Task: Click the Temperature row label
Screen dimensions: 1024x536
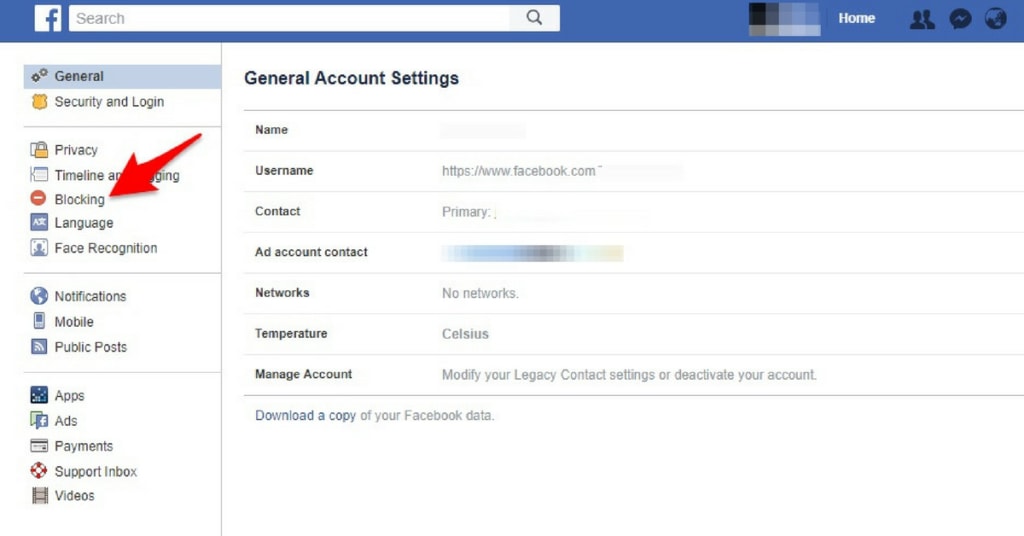Action: (x=291, y=334)
